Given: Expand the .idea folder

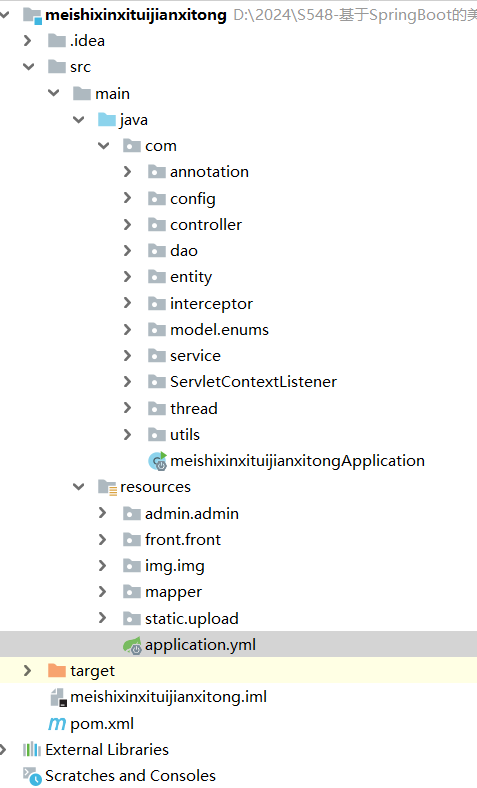Looking at the screenshot, I should coord(28,41).
